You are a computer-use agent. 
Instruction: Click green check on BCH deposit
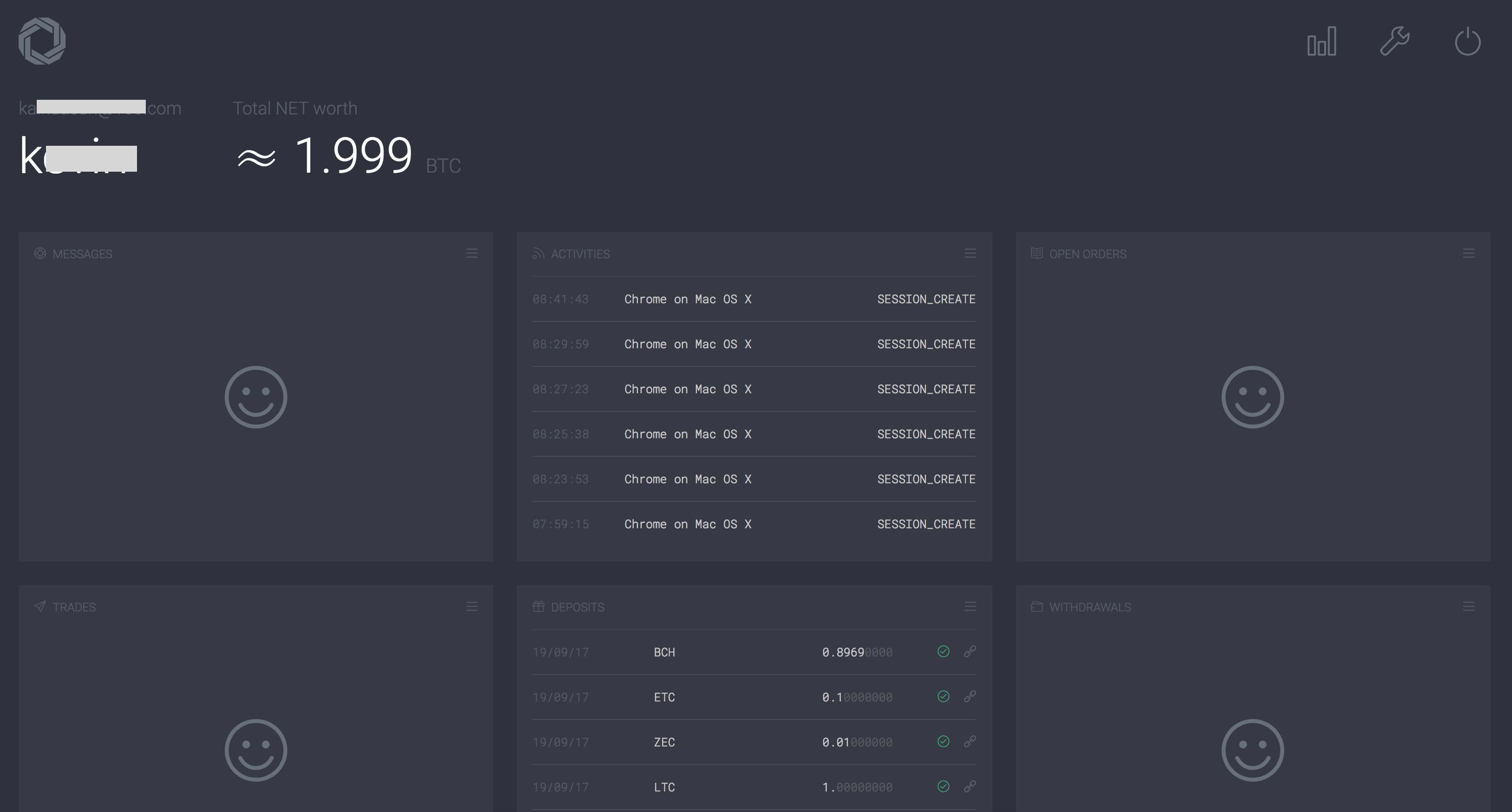(943, 651)
